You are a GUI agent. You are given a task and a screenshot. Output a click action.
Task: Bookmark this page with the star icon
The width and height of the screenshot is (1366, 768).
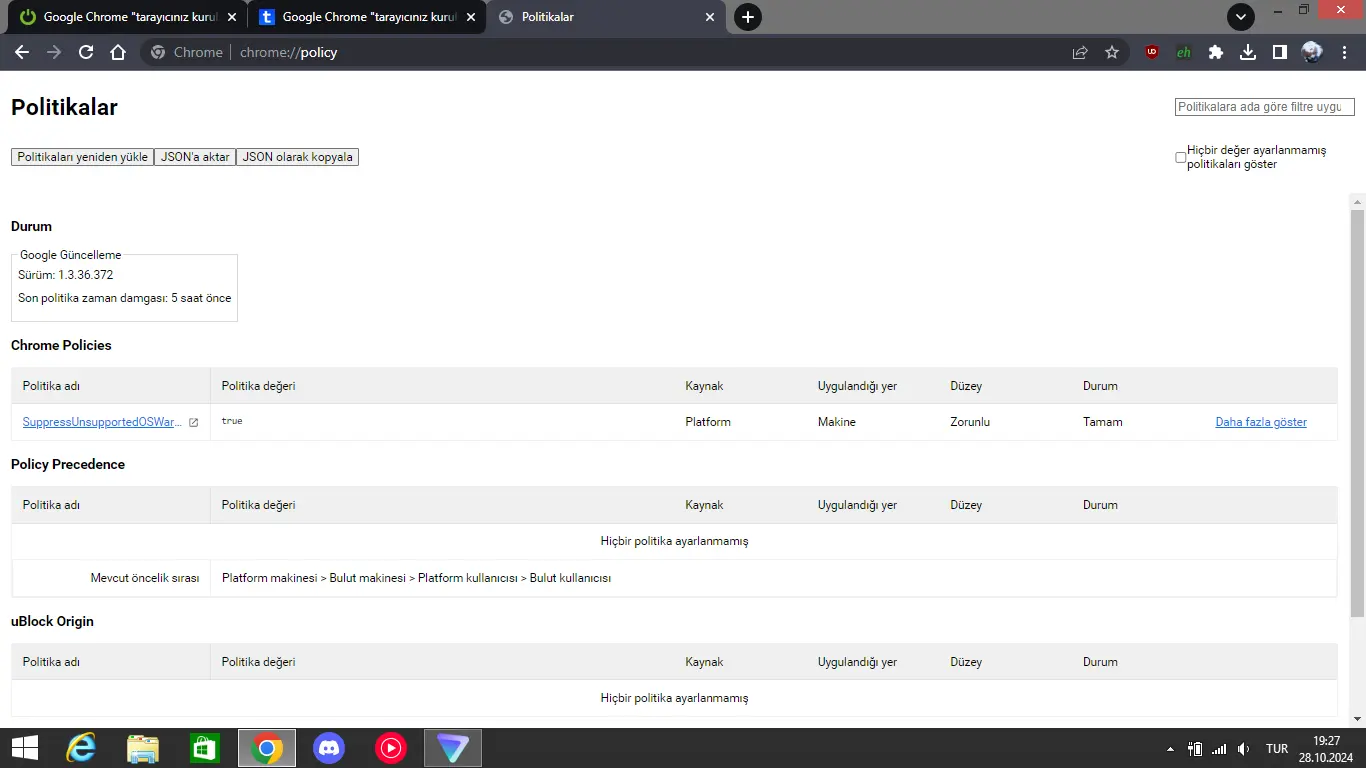(x=1112, y=52)
